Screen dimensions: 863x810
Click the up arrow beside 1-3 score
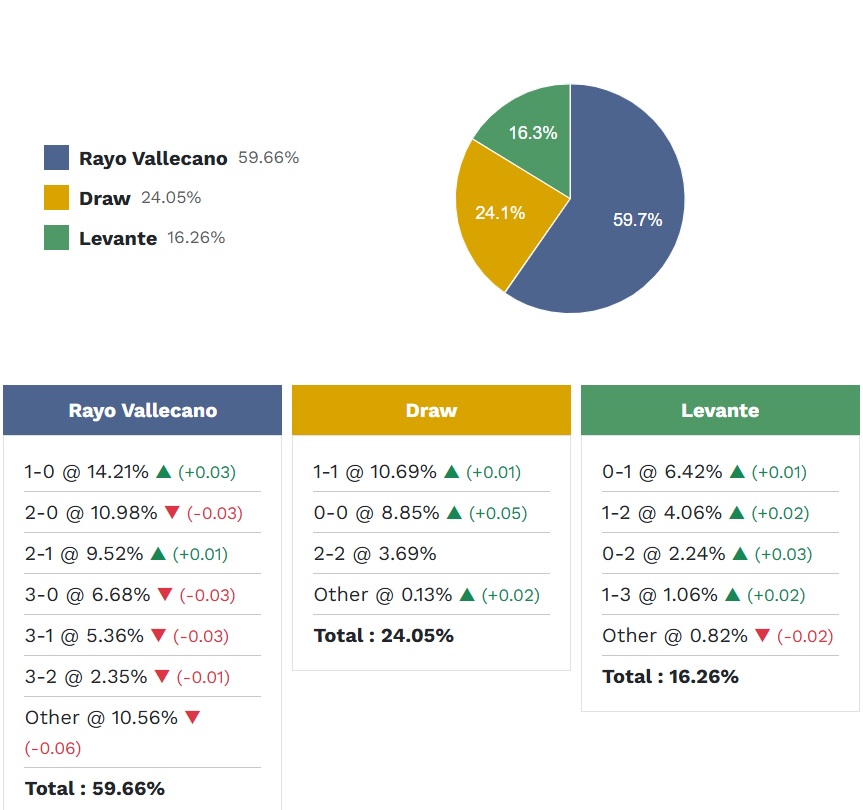click(x=732, y=595)
